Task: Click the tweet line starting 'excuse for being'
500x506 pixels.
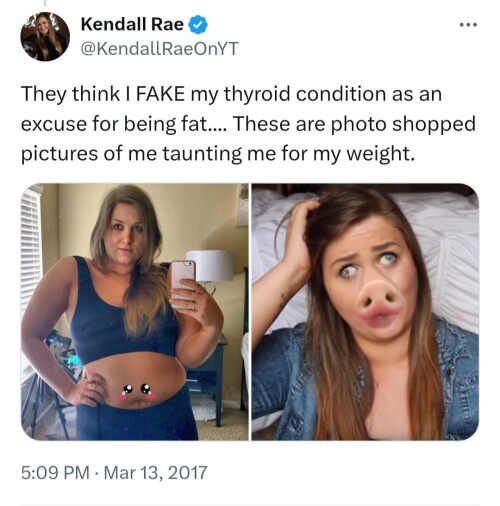Action: pyautogui.click(x=248, y=124)
